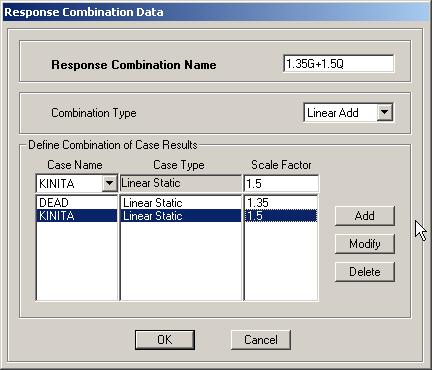Click the Add button
This screenshot has width=432, height=370.
click(365, 216)
